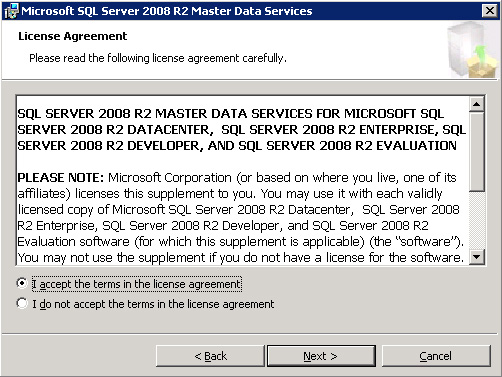Screen dimensions: 502x377
Task: Click the installer icon in the title bar
Action: [x=11, y=11]
